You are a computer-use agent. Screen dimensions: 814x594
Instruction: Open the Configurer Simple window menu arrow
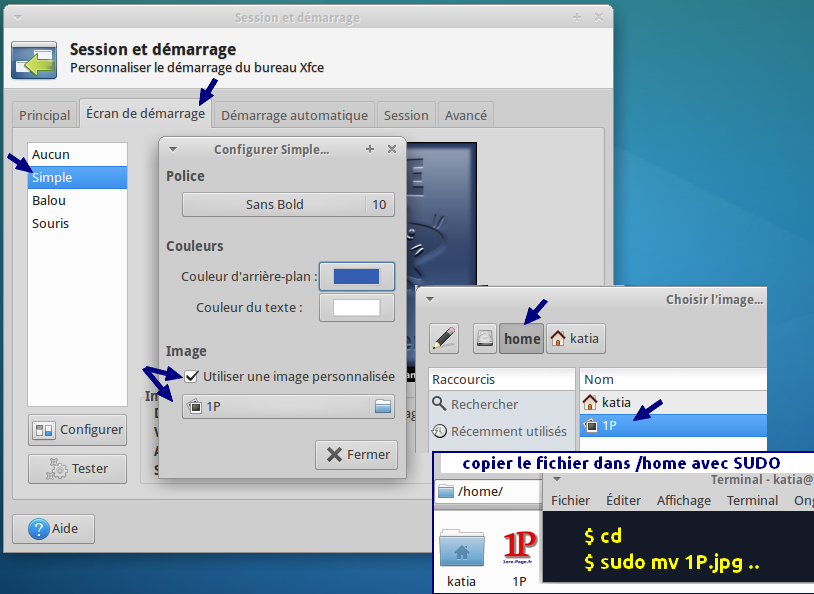coord(173,149)
